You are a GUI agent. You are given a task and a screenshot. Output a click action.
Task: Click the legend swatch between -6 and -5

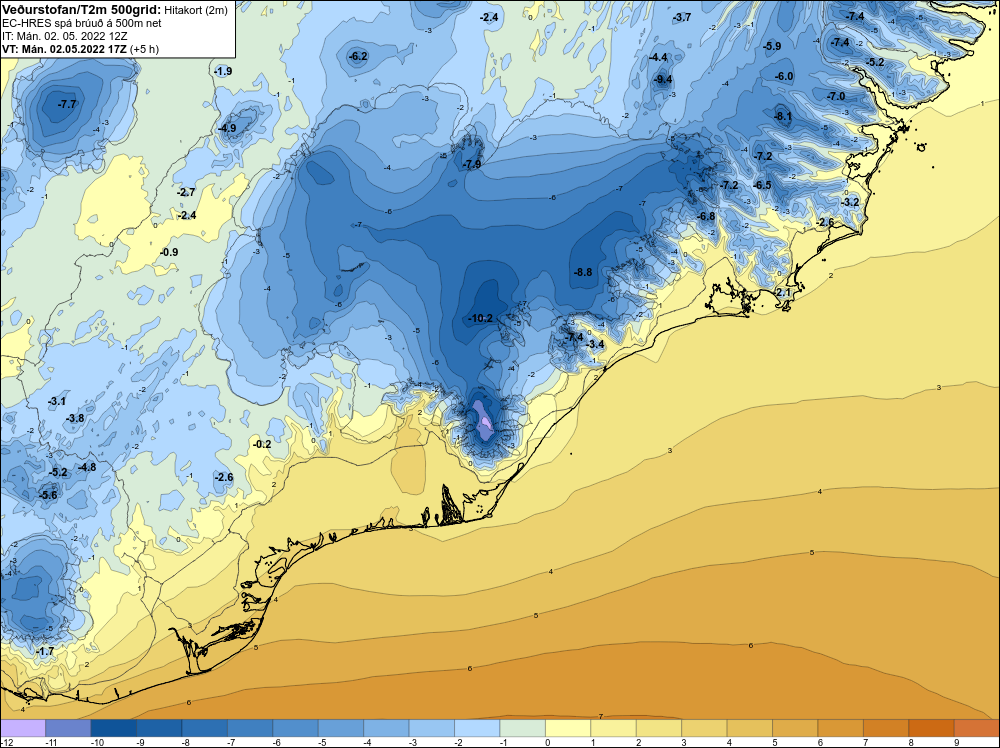coord(295,728)
